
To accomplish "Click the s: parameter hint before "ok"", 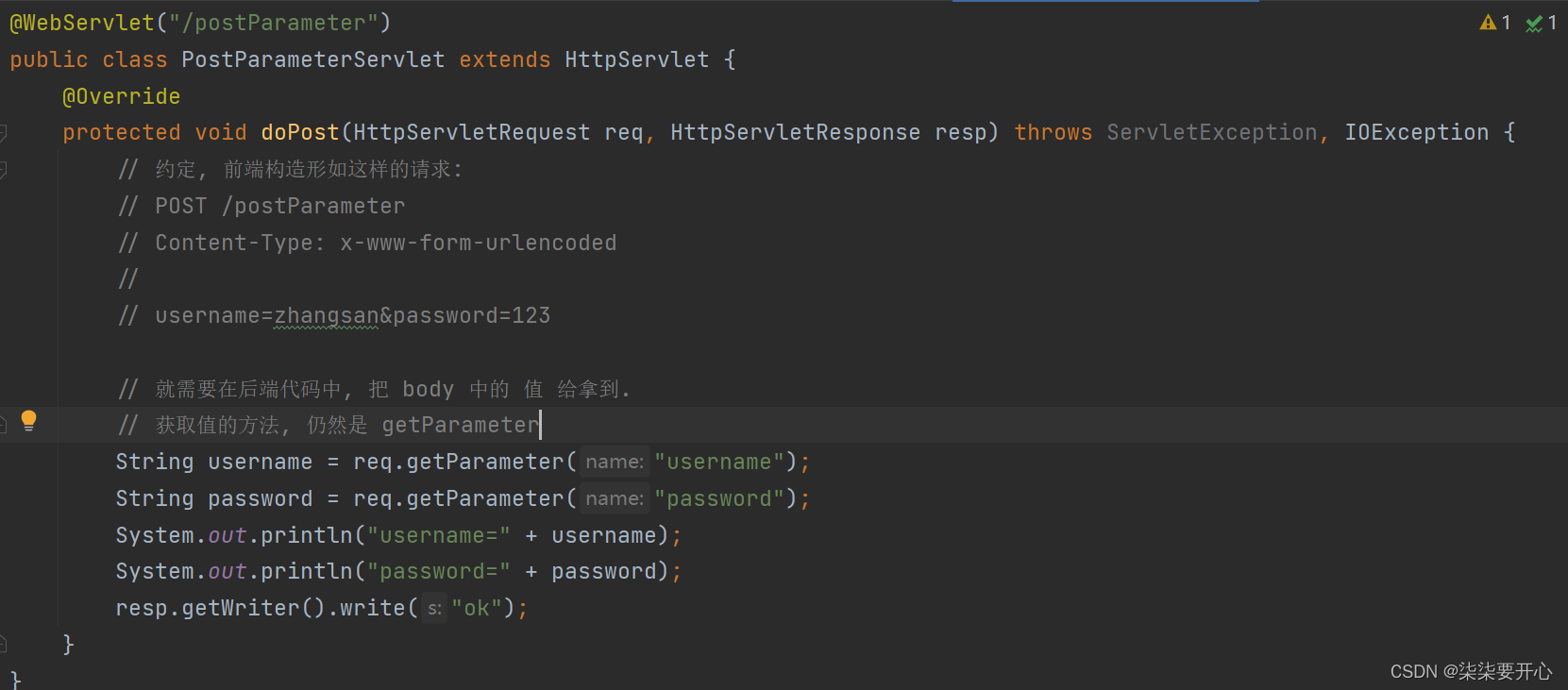I will (434, 609).
